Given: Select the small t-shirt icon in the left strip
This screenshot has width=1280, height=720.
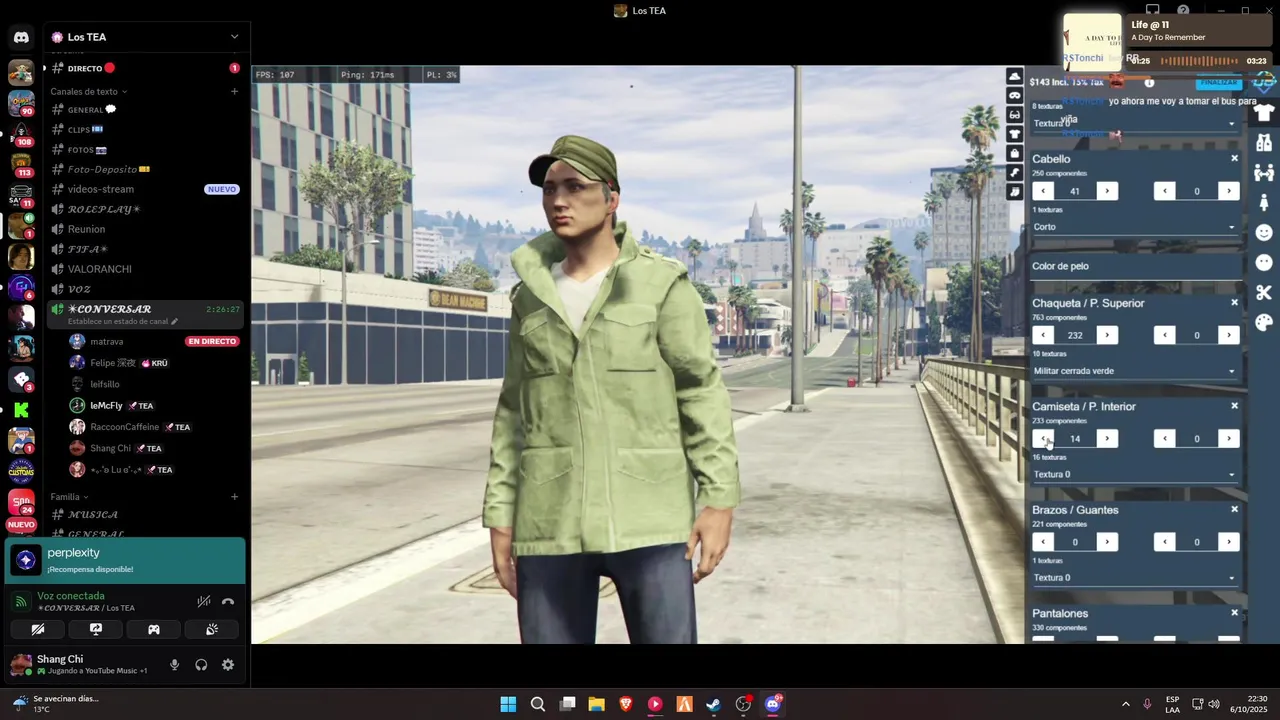Looking at the screenshot, I should pos(1014,134).
